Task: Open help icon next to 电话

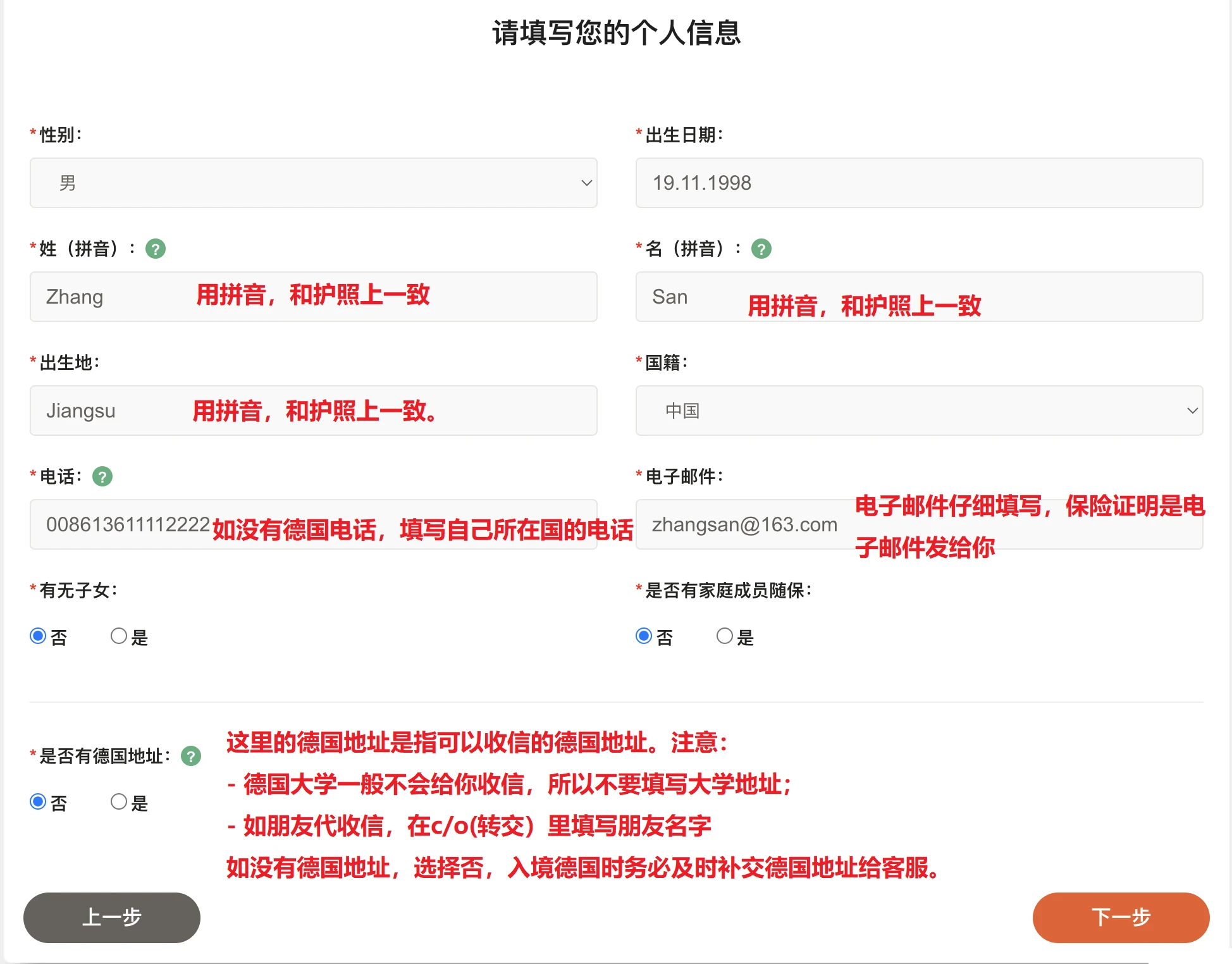Action: click(102, 476)
